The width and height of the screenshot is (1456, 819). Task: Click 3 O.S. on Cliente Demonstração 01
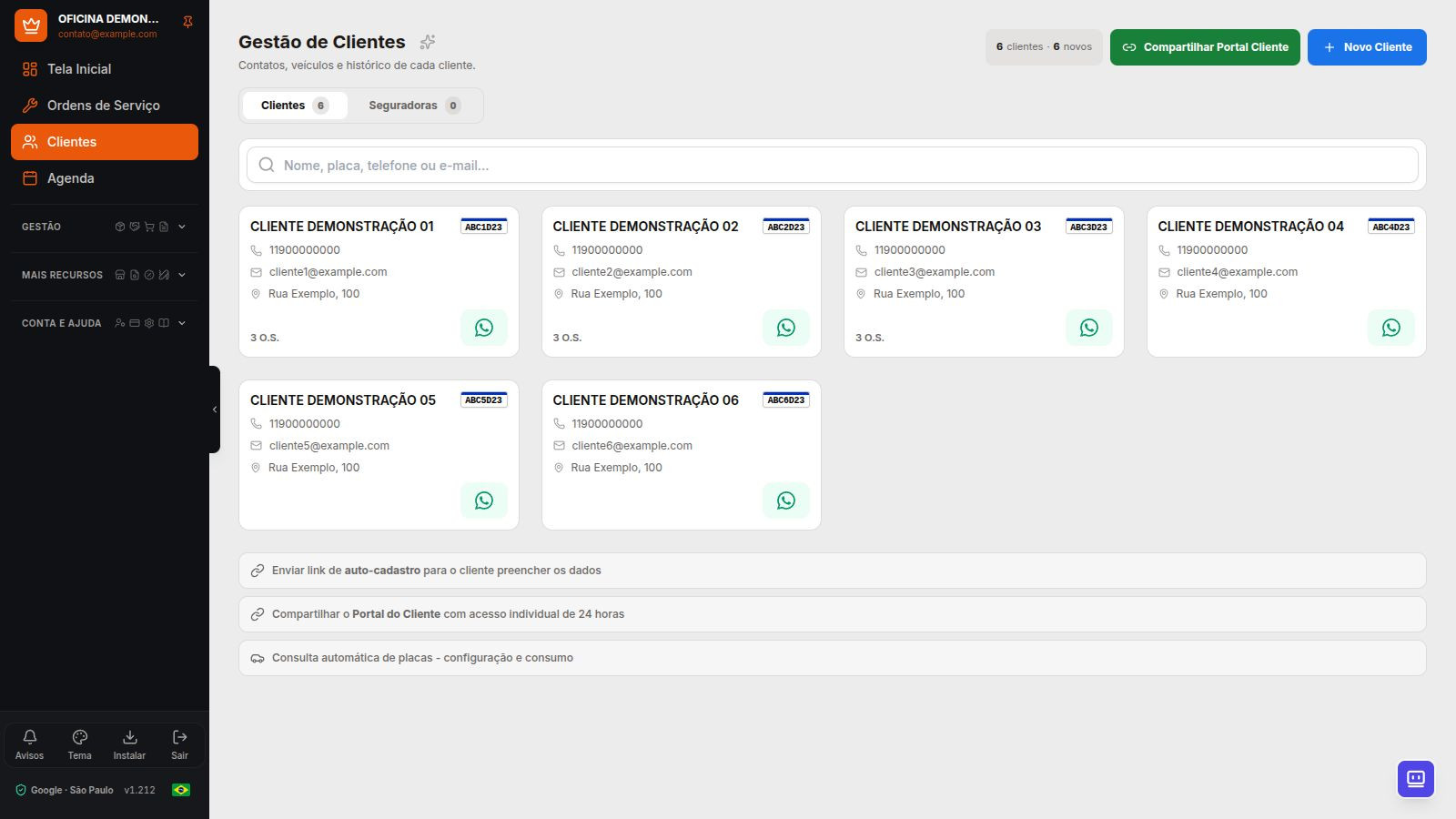point(265,338)
